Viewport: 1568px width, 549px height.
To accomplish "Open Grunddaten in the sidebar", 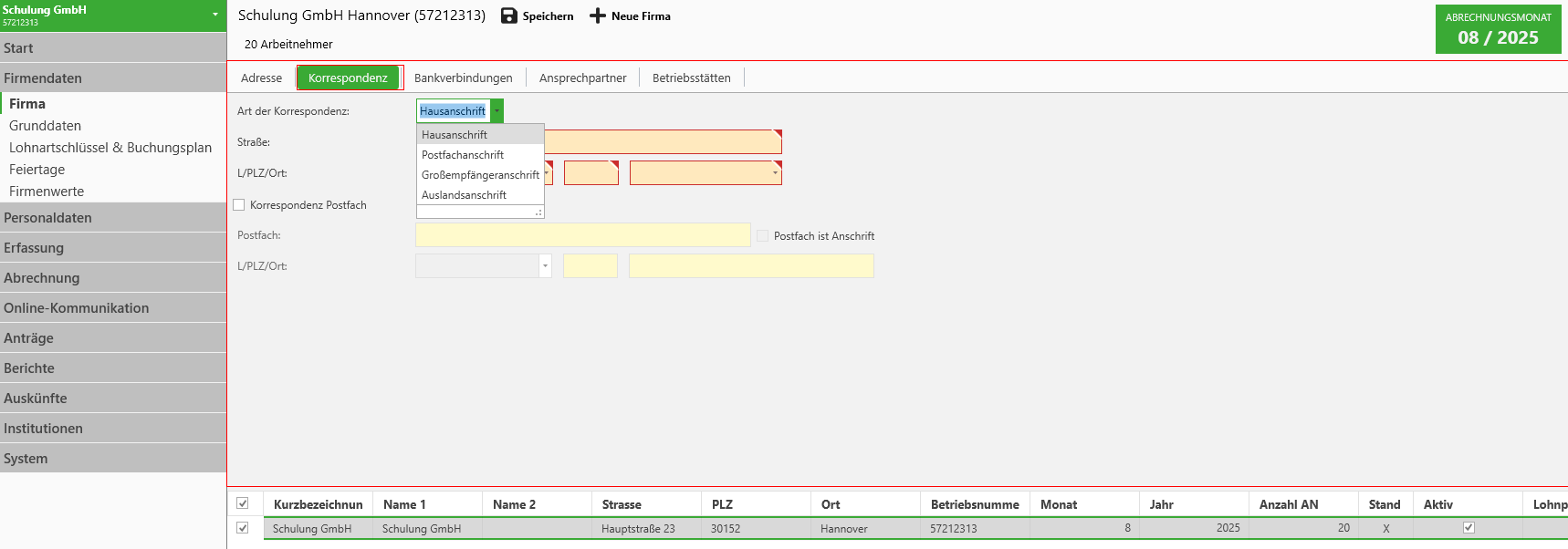I will (x=46, y=126).
